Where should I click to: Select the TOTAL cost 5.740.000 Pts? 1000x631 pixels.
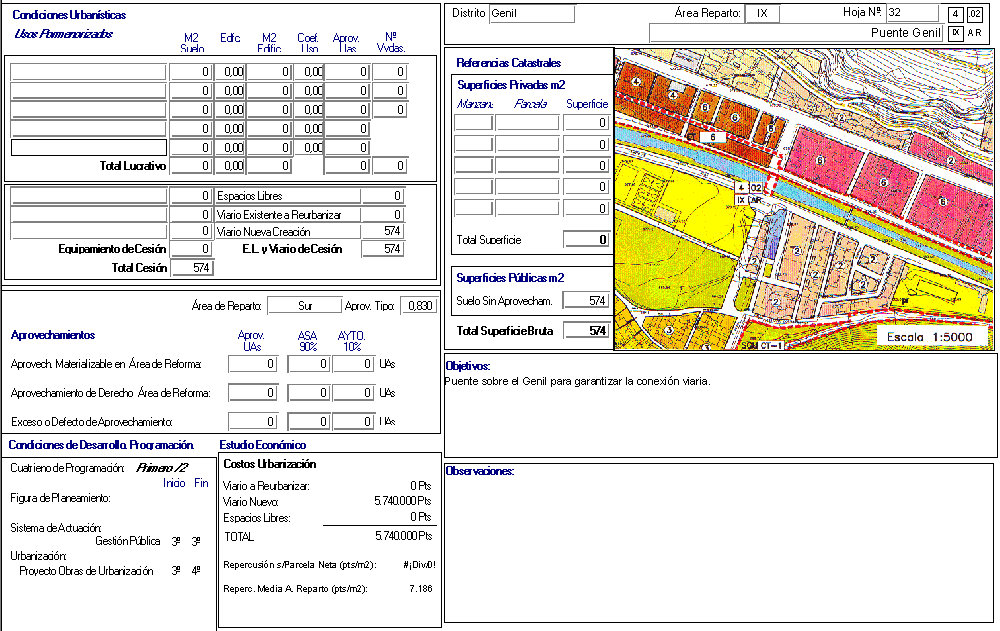click(403, 536)
